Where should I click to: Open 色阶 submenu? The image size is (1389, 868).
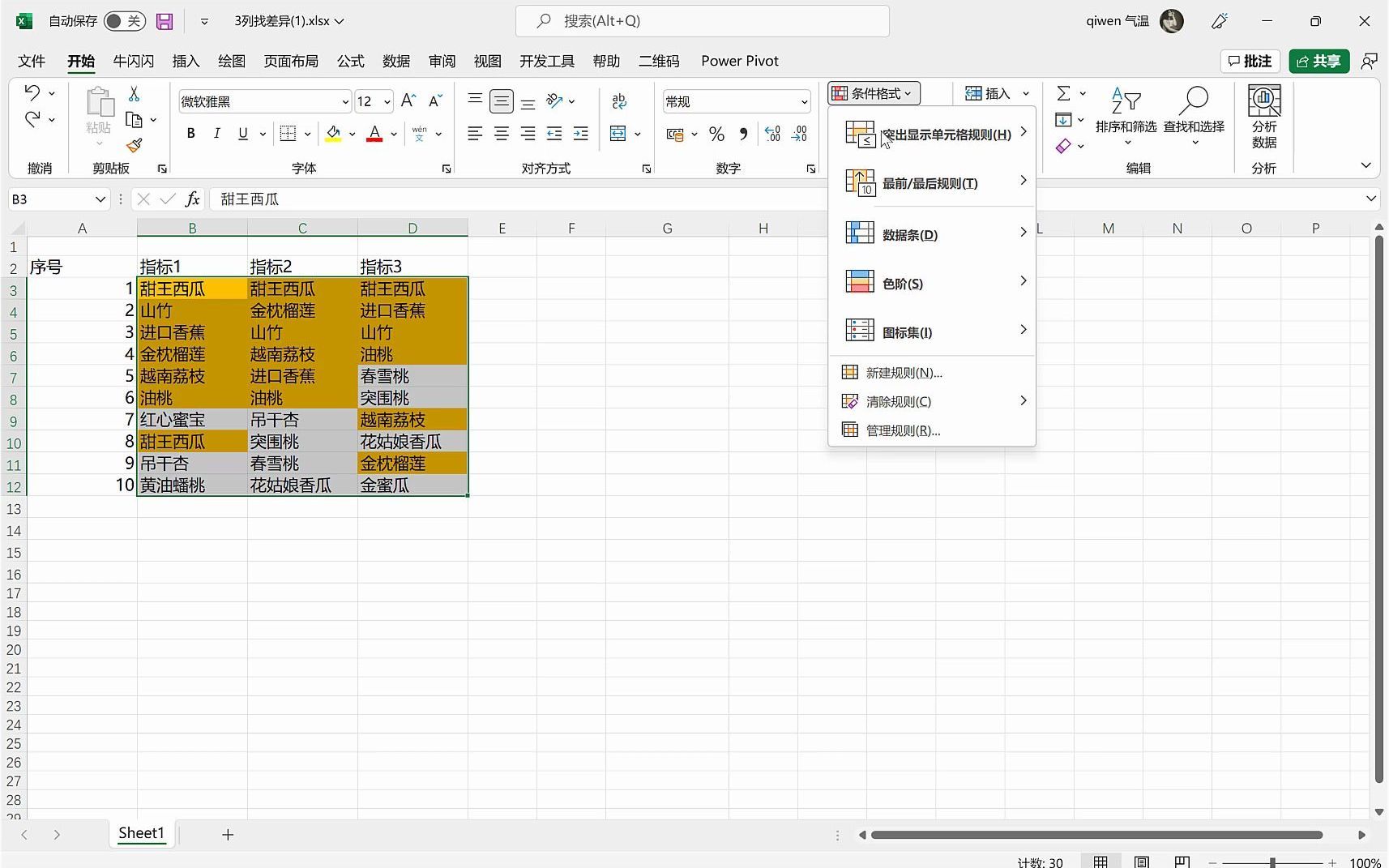[932, 283]
